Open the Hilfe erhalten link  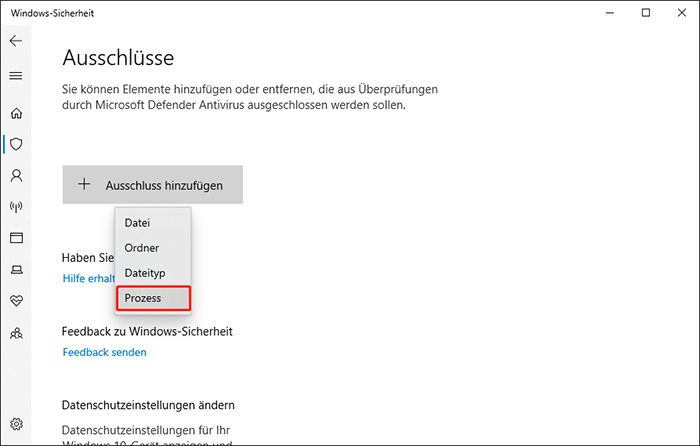pyautogui.click(x=88, y=278)
